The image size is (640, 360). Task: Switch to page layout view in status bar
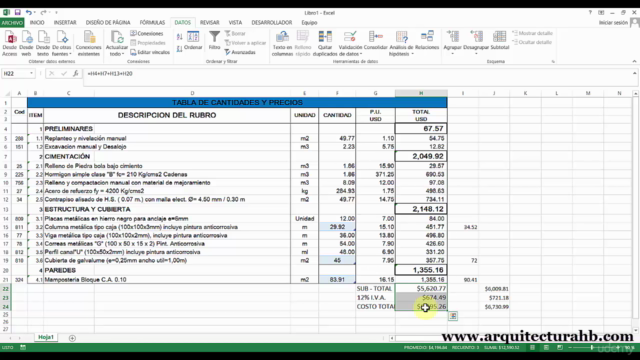[546, 348]
